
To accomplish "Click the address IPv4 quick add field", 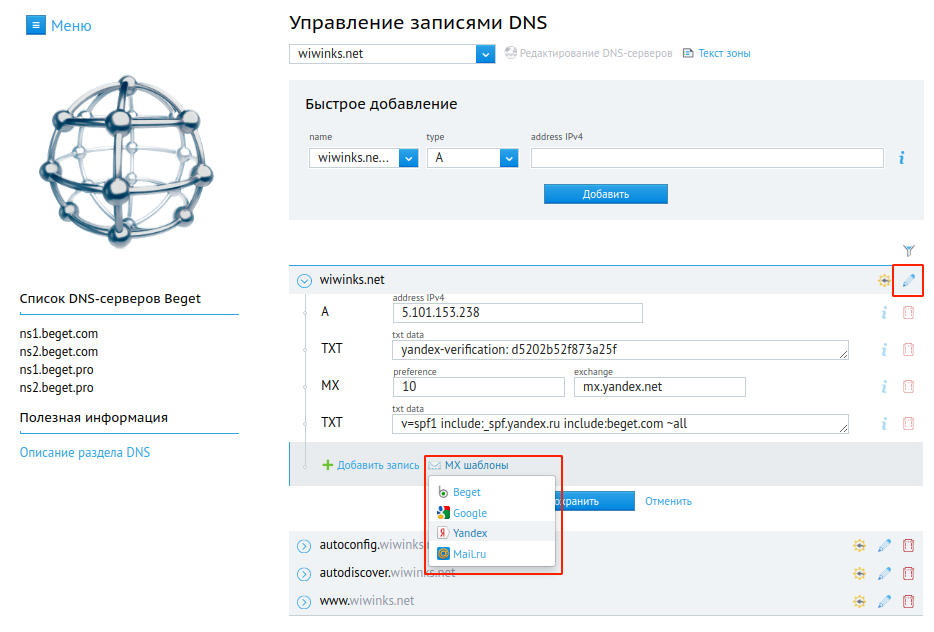I will point(707,158).
